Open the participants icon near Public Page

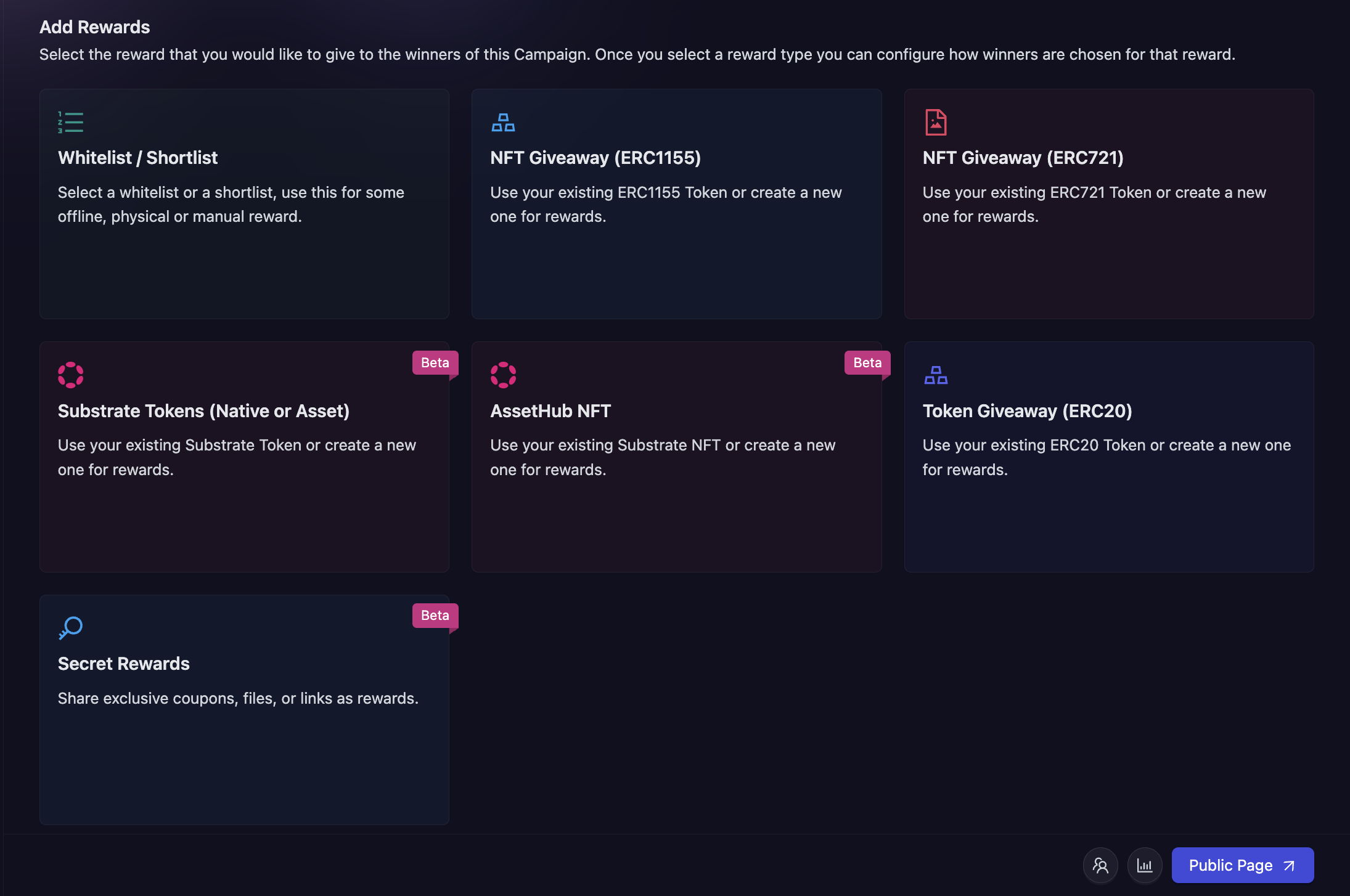[1100, 865]
